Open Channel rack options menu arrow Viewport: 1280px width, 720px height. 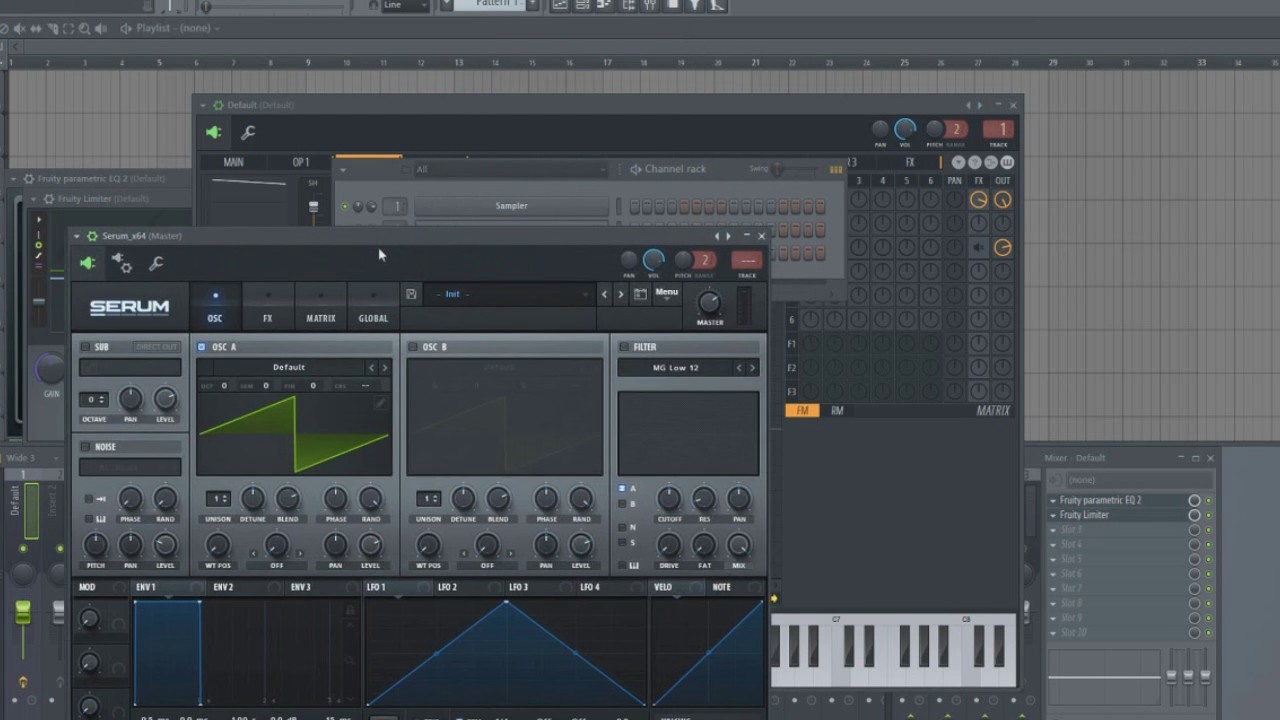[342, 169]
